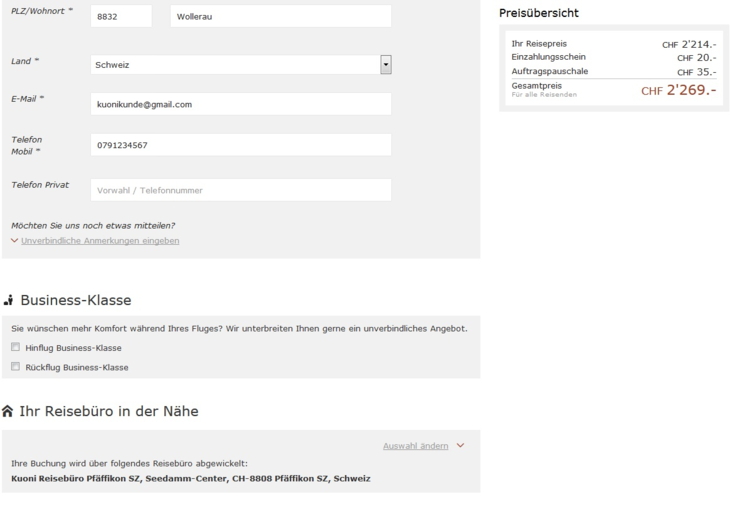Focus the empty Telefon Privat field

pyautogui.click(x=240, y=189)
